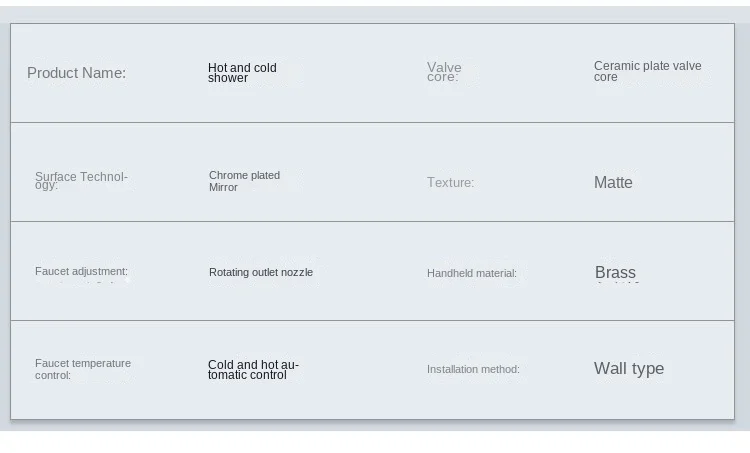Screen dimensions: 750x453
Task: Click the "Valve core:" label
Action: [444, 72]
